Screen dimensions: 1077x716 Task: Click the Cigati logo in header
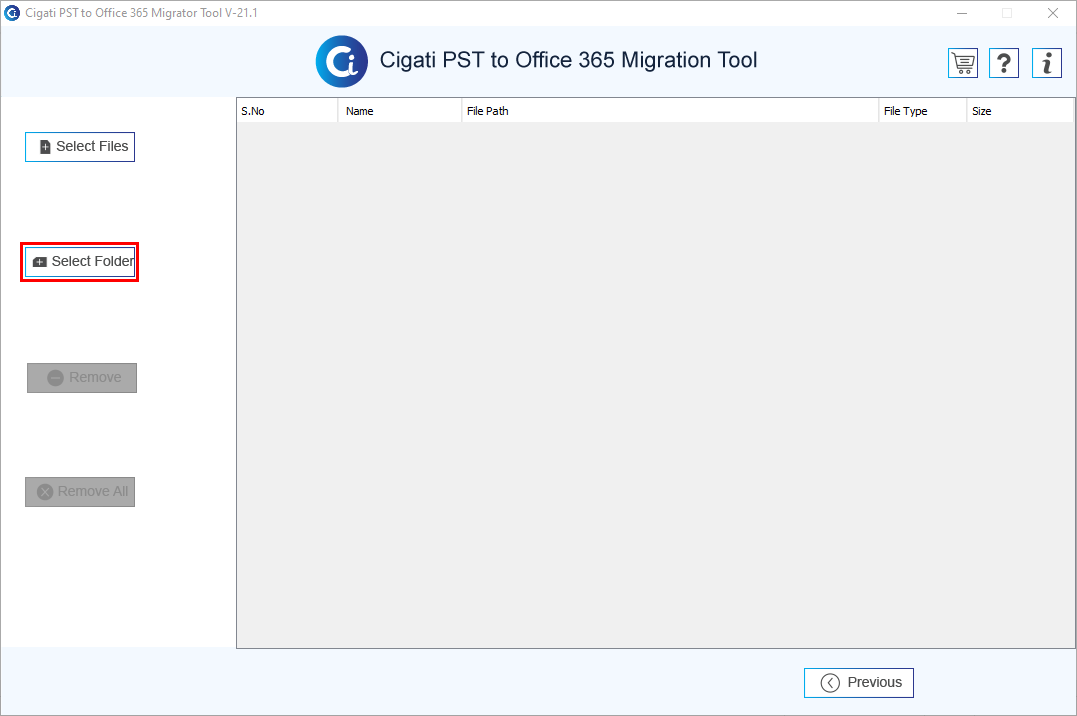pos(341,61)
